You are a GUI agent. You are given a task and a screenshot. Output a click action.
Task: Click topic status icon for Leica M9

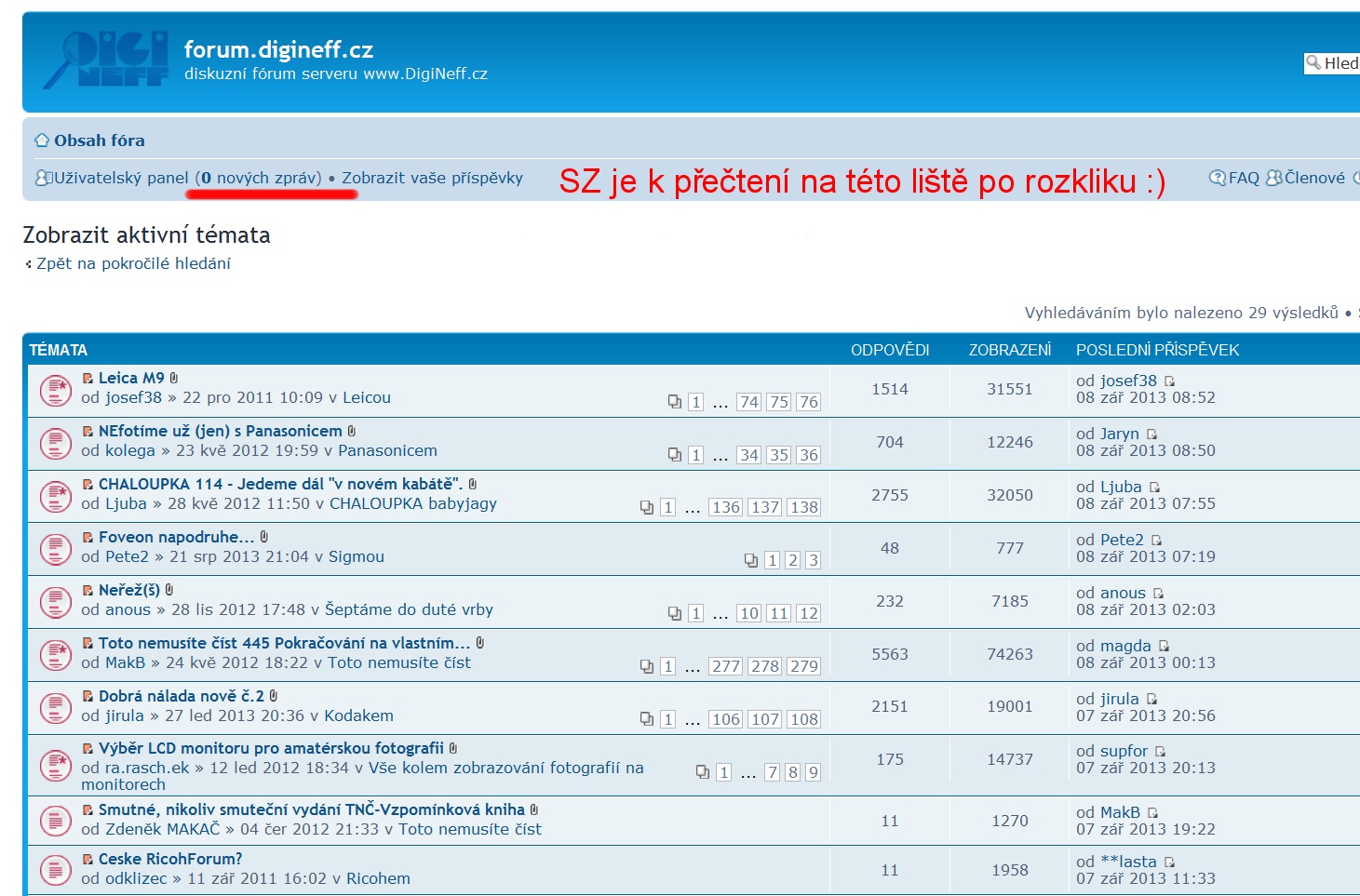56,391
